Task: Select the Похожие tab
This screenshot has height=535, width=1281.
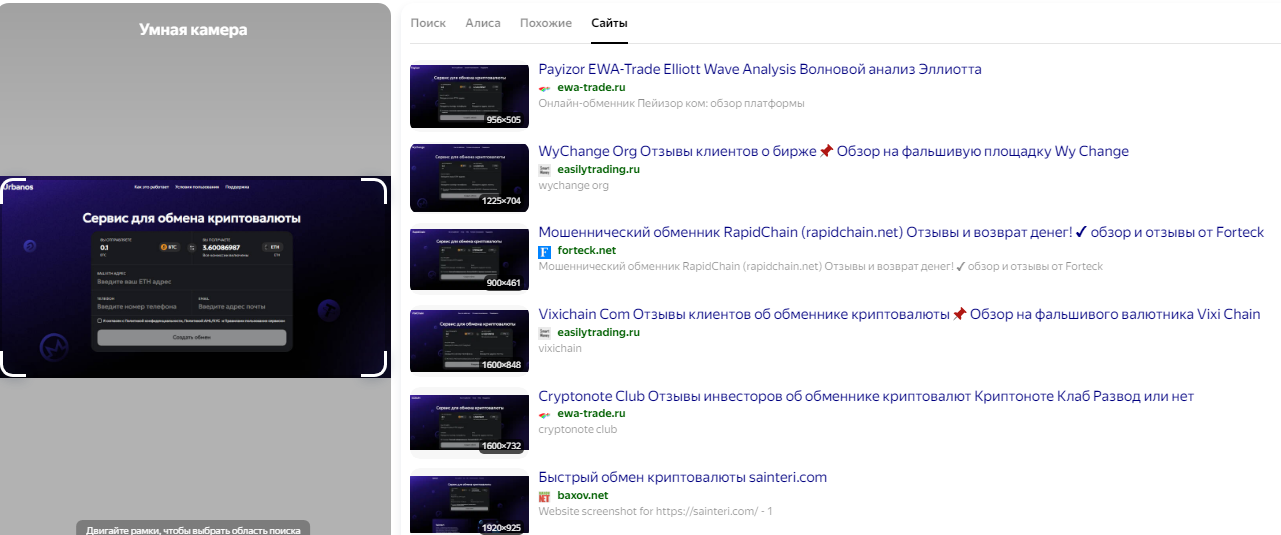Action: (546, 23)
